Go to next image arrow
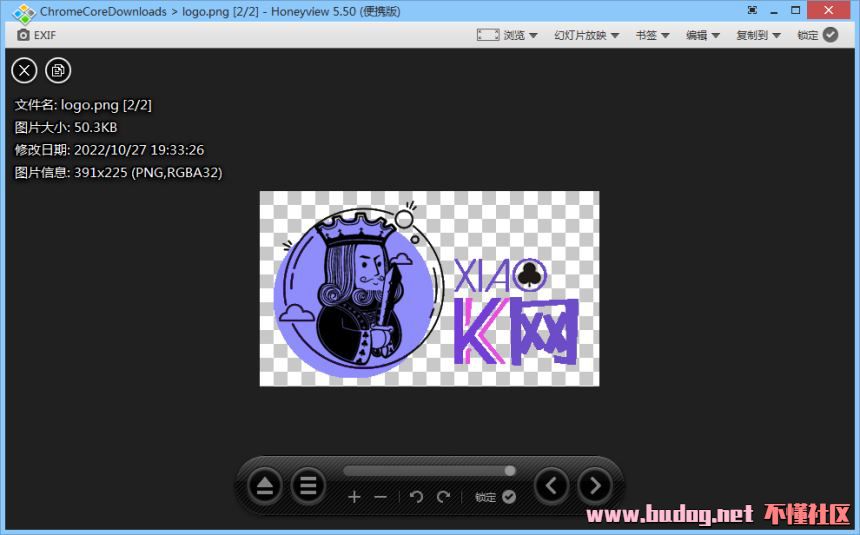Viewport: 860px width, 535px height. point(595,487)
